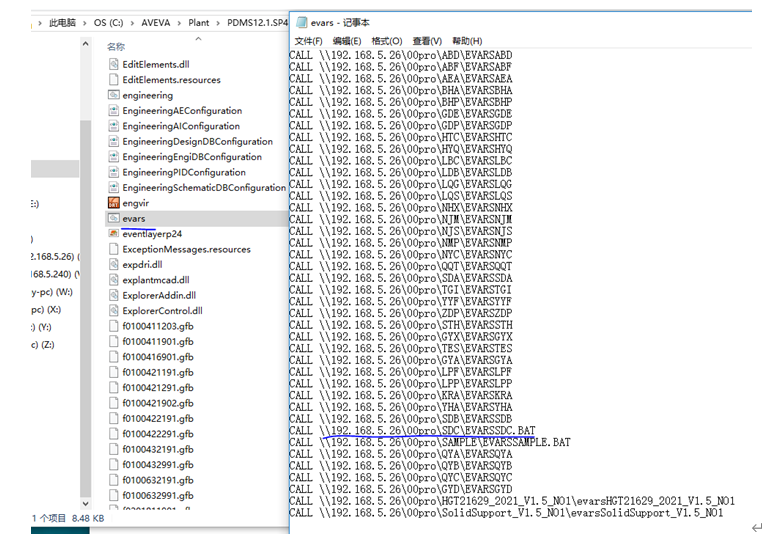
Task: Click the f0100416901.gfb file icon
Action: (114, 357)
